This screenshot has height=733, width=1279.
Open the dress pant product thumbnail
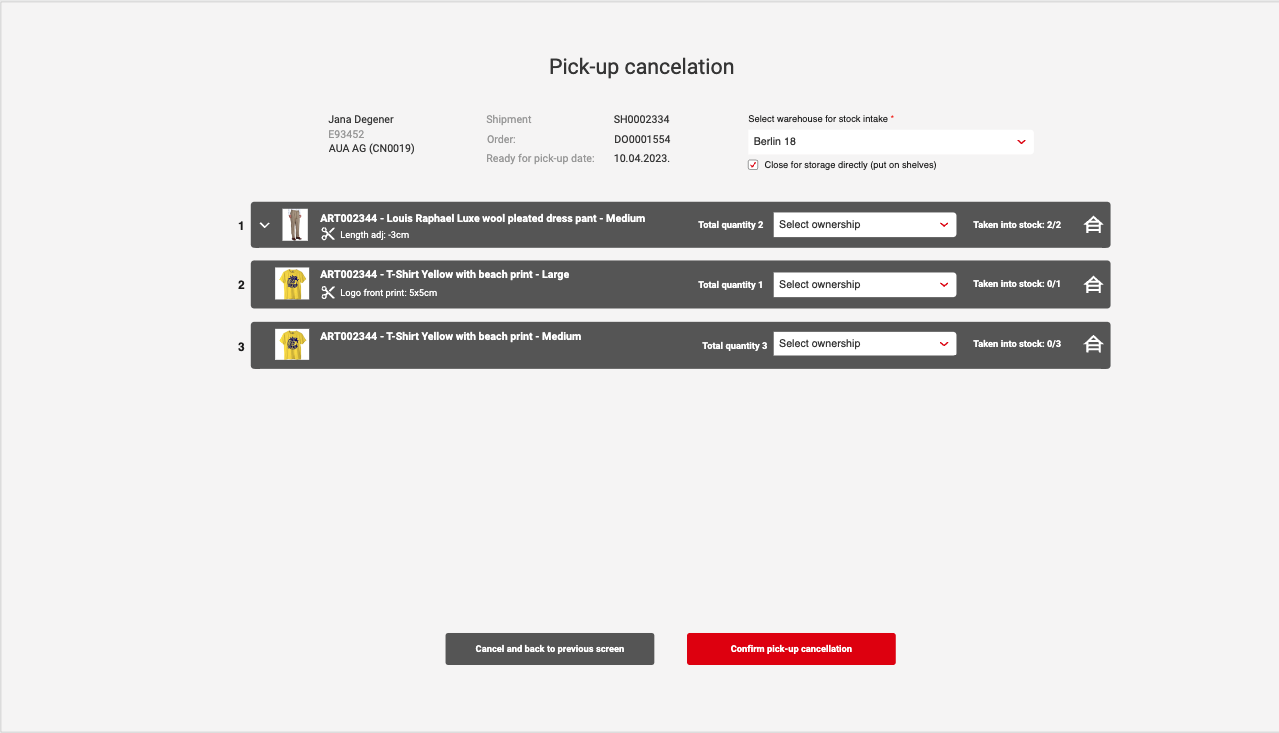294,225
